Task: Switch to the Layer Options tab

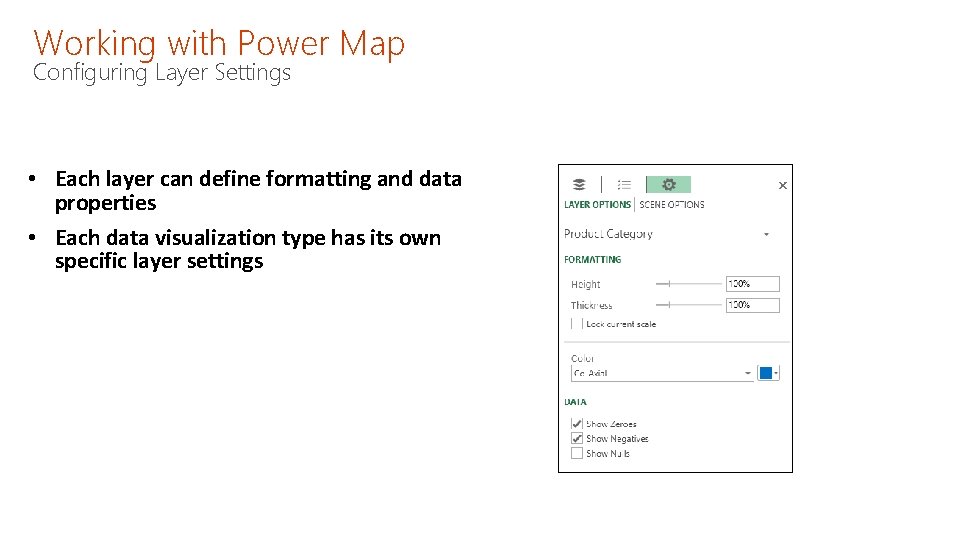Action: pyautogui.click(x=597, y=204)
